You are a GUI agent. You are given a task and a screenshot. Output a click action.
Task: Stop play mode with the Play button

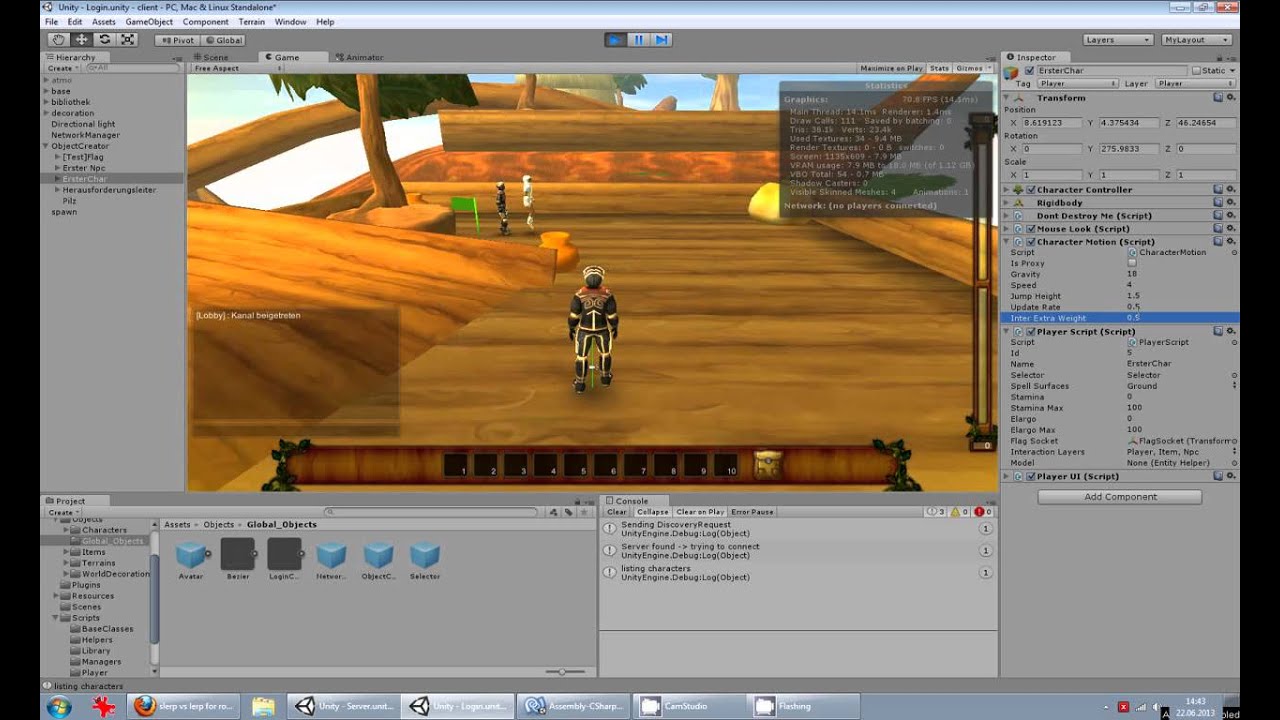(615, 40)
